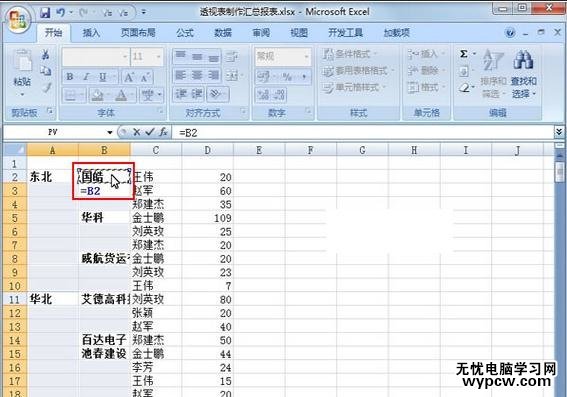Increase font size with large A
567x397 pixels.
pyautogui.click(x=129, y=77)
